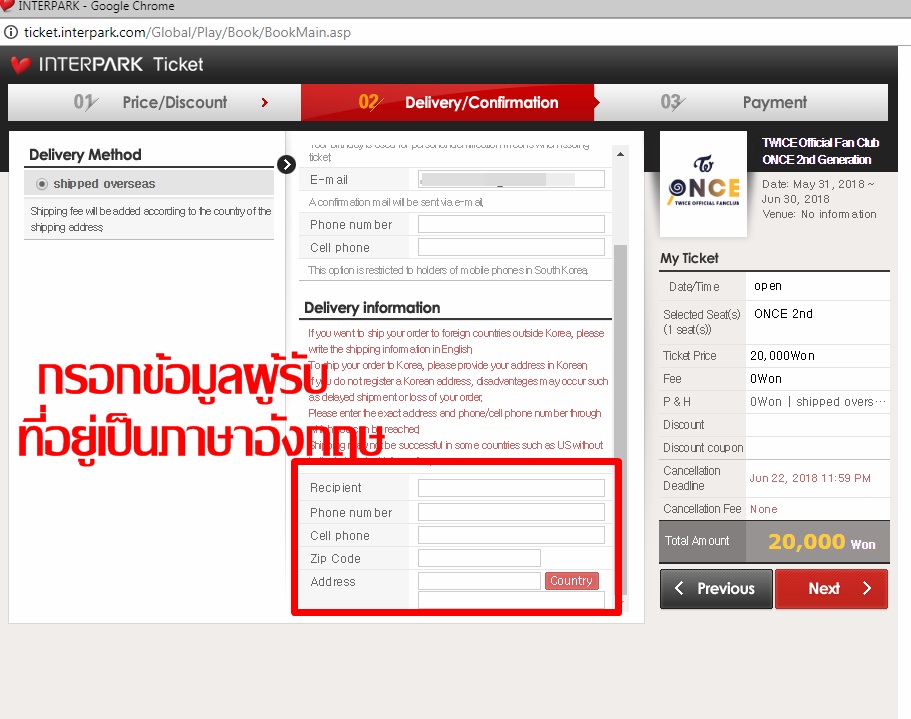
Task: Click the Cell phone field above Zip Code
Action: pyautogui.click(x=511, y=535)
